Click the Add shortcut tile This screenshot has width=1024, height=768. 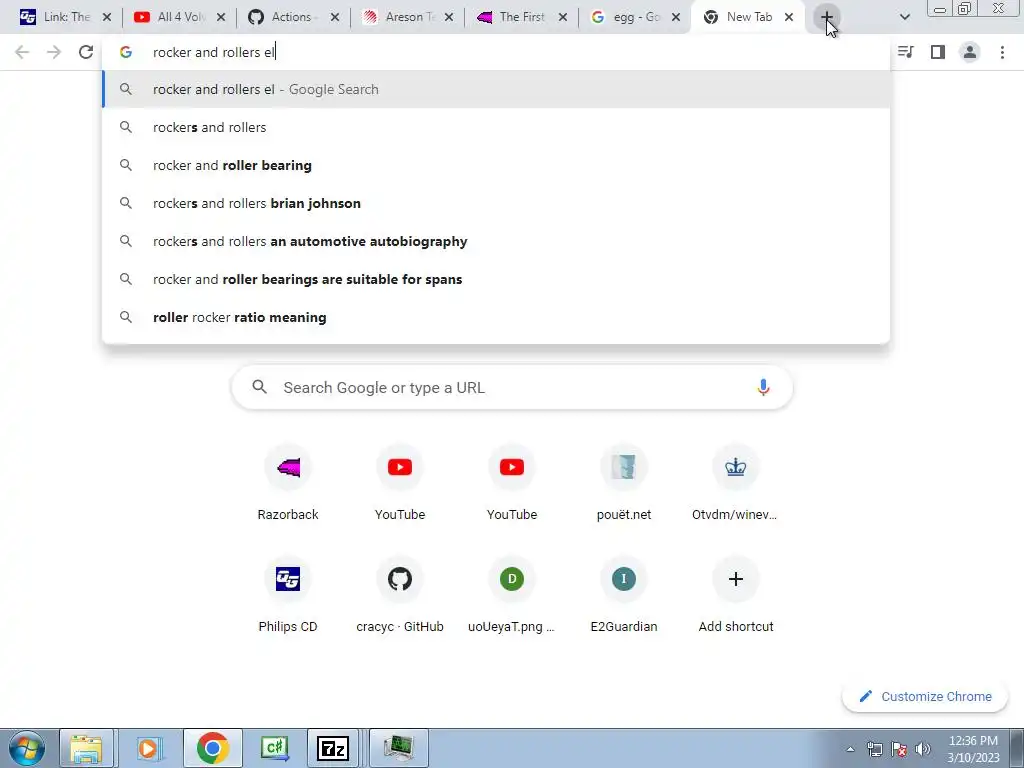(735, 596)
